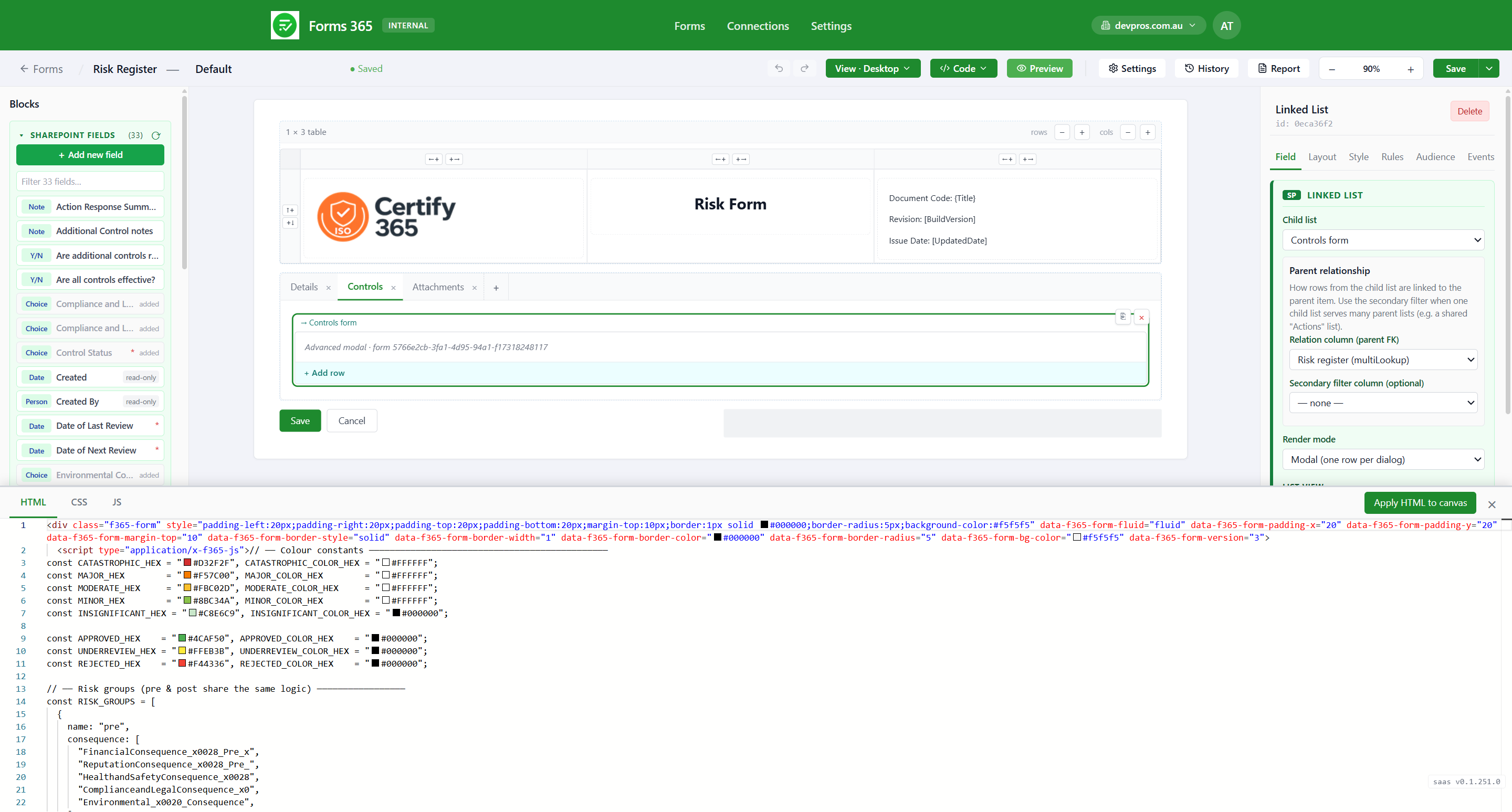Viewport: 1512px width, 812px height.
Task: Close the Attachments form tab
Action: (x=474, y=288)
